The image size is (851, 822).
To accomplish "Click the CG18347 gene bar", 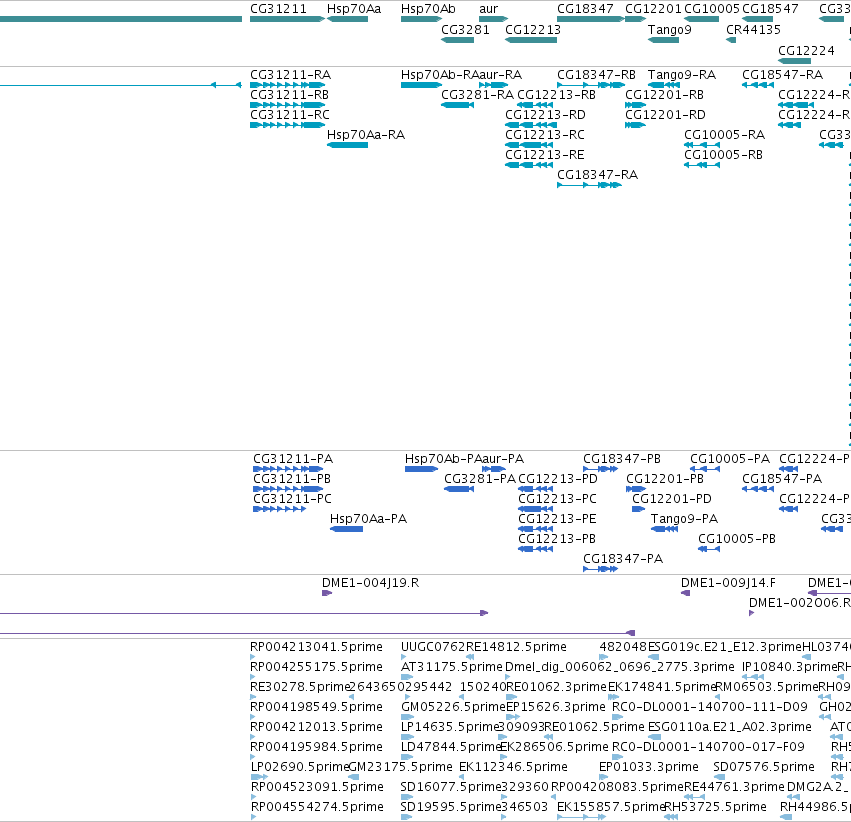I will coord(590,19).
